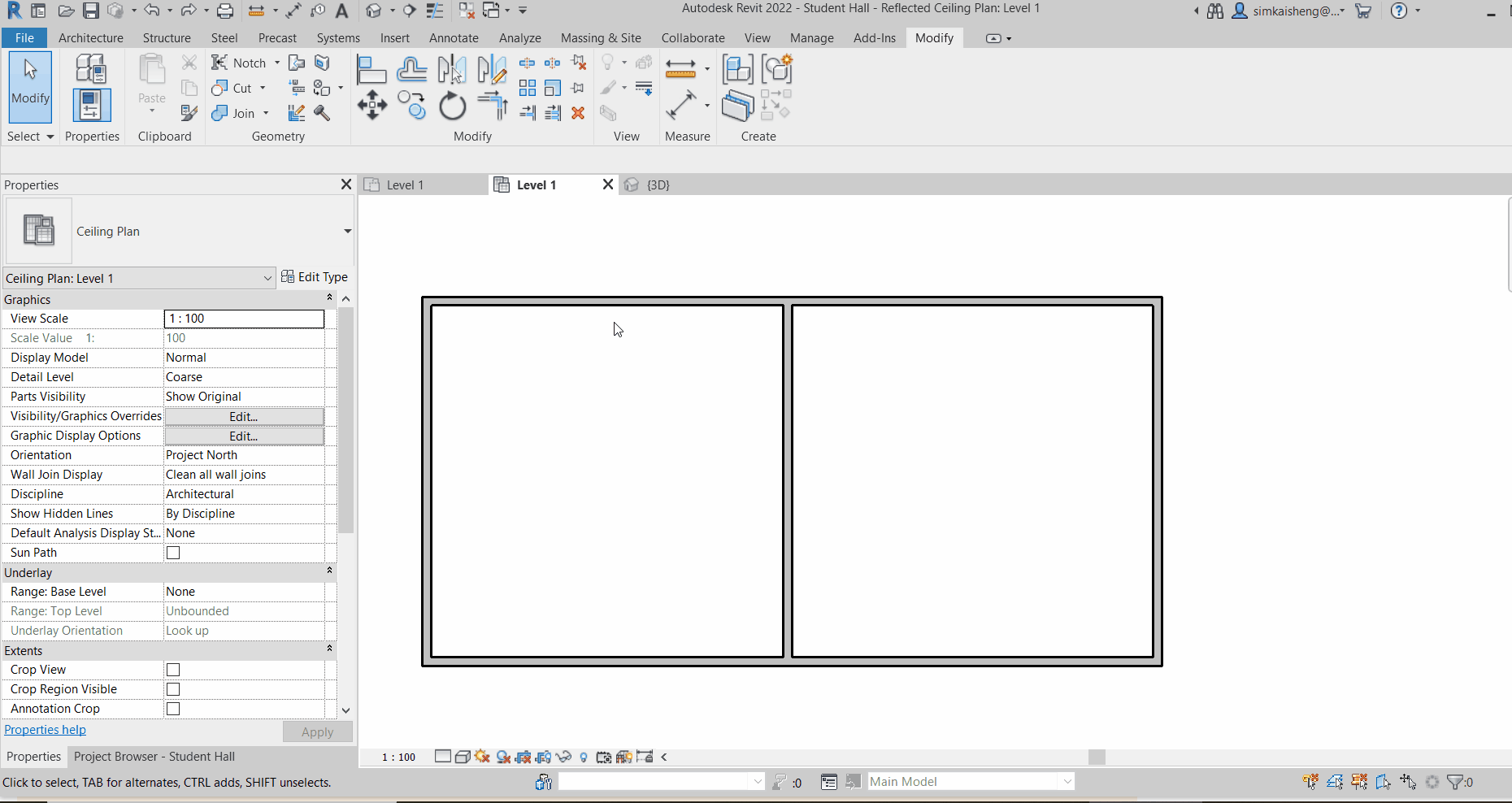Expand the Notch dropdown arrow
This screenshot has height=803, width=1512.
277,63
